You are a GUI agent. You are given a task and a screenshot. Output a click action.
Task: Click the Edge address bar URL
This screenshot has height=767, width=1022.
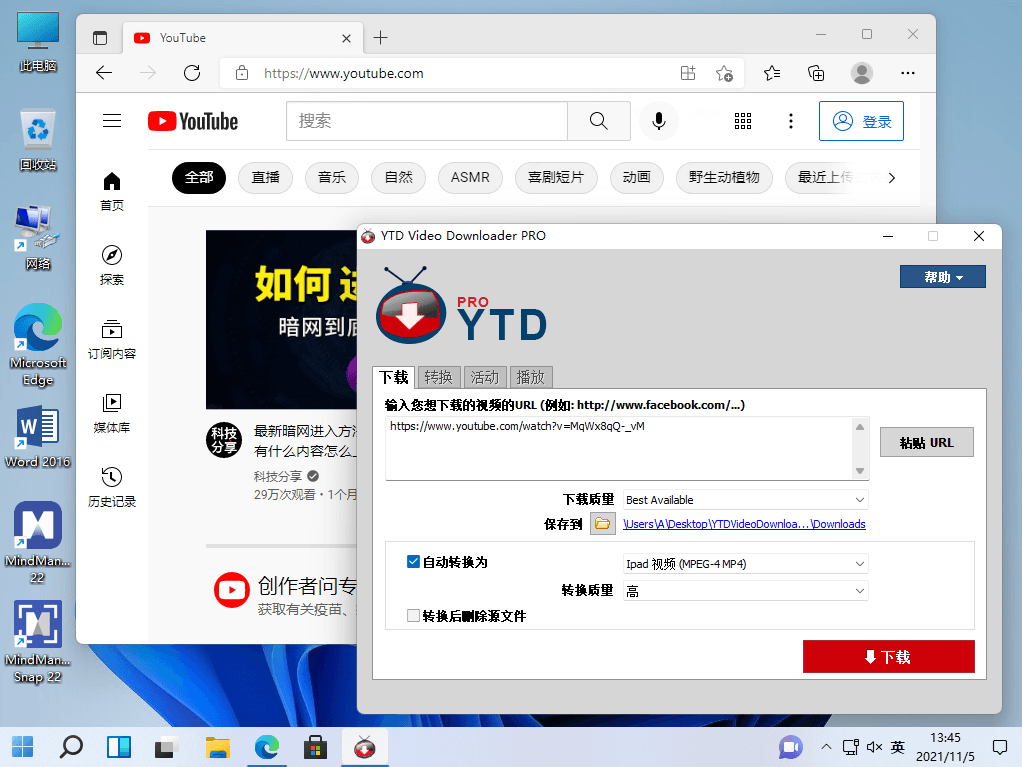tap(343, 73)
